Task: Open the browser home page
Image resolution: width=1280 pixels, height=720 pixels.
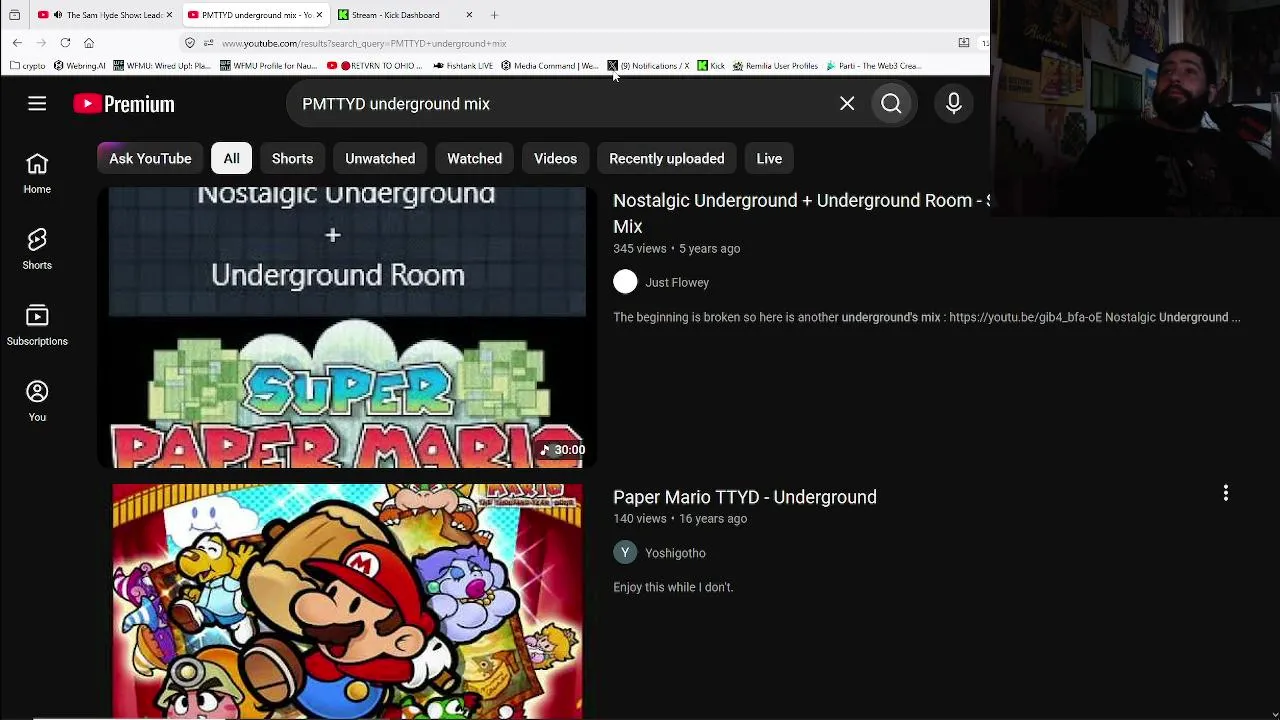Action: coord(89,43)
